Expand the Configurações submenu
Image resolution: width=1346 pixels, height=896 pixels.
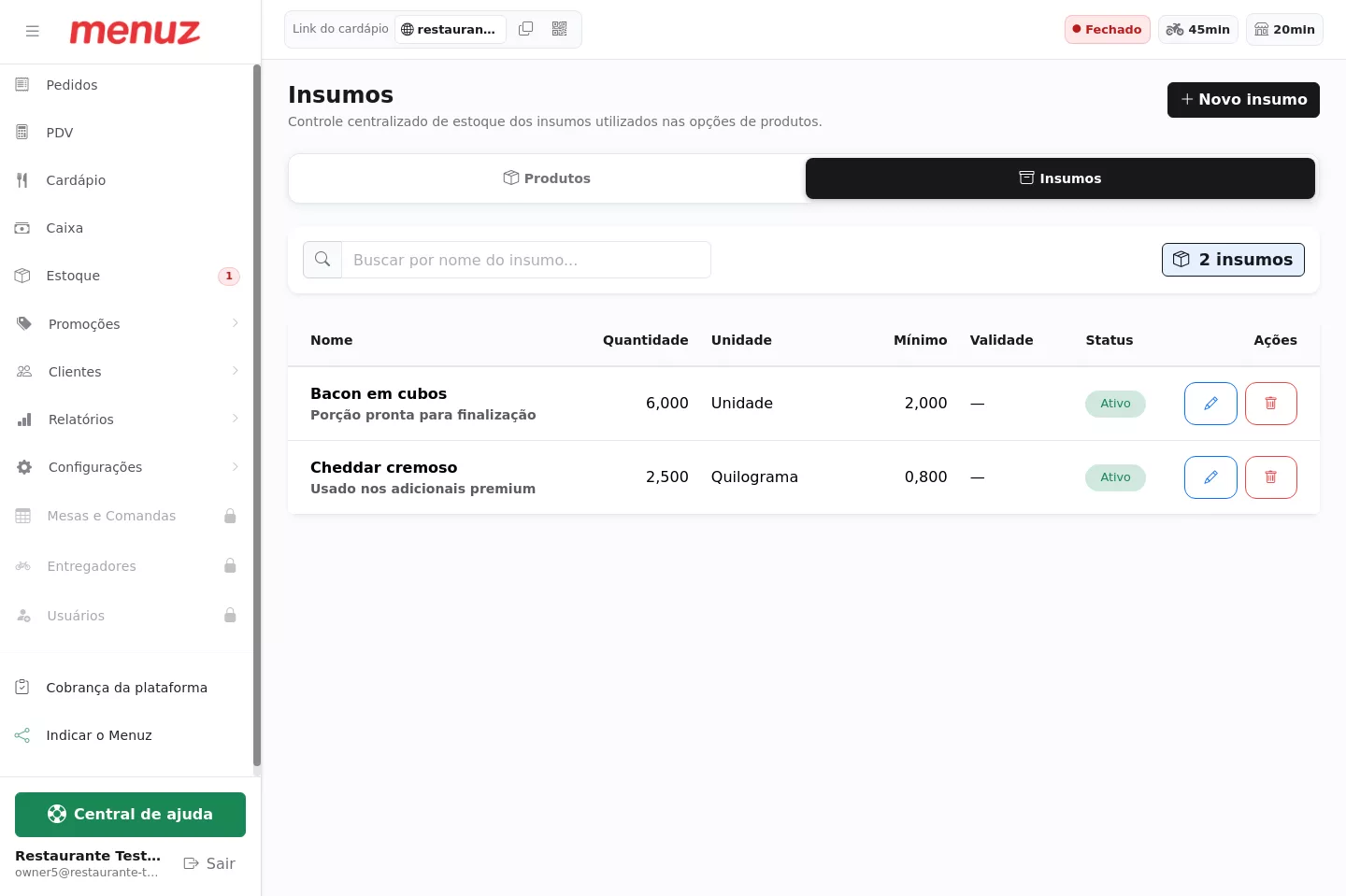pyautogui.click(x=127, y=467)
